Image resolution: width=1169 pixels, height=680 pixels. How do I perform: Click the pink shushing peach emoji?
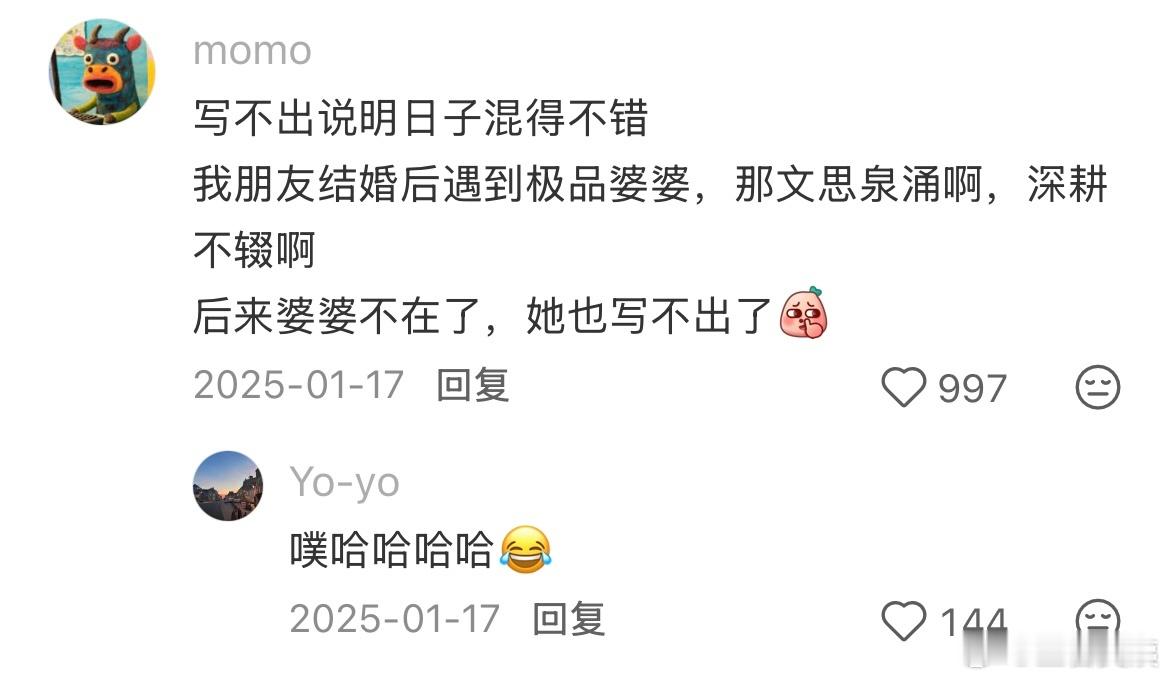[x=804, y=313]
